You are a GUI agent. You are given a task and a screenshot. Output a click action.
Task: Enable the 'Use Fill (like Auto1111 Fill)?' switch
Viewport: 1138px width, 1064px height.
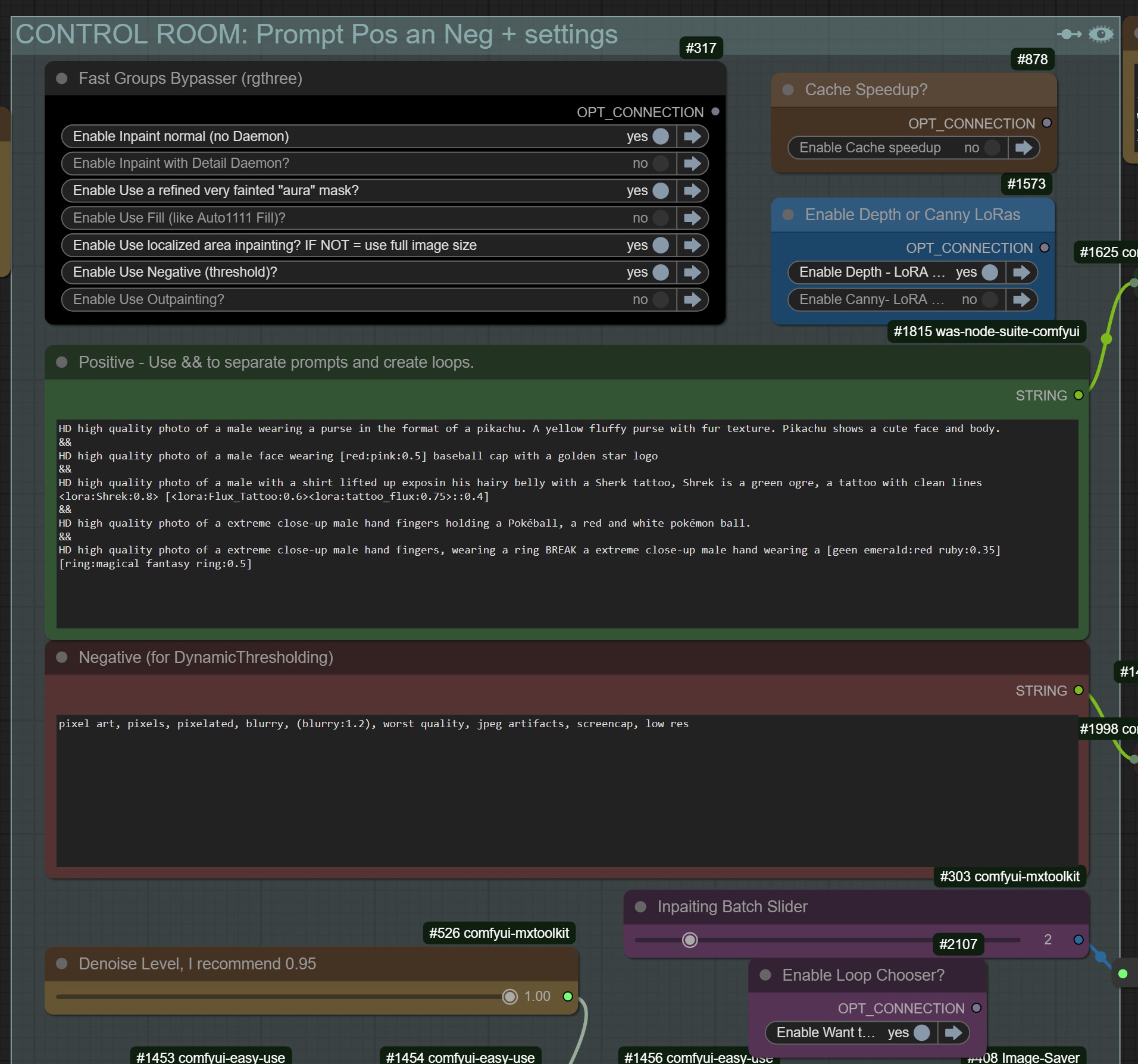(x=661, y=218)
